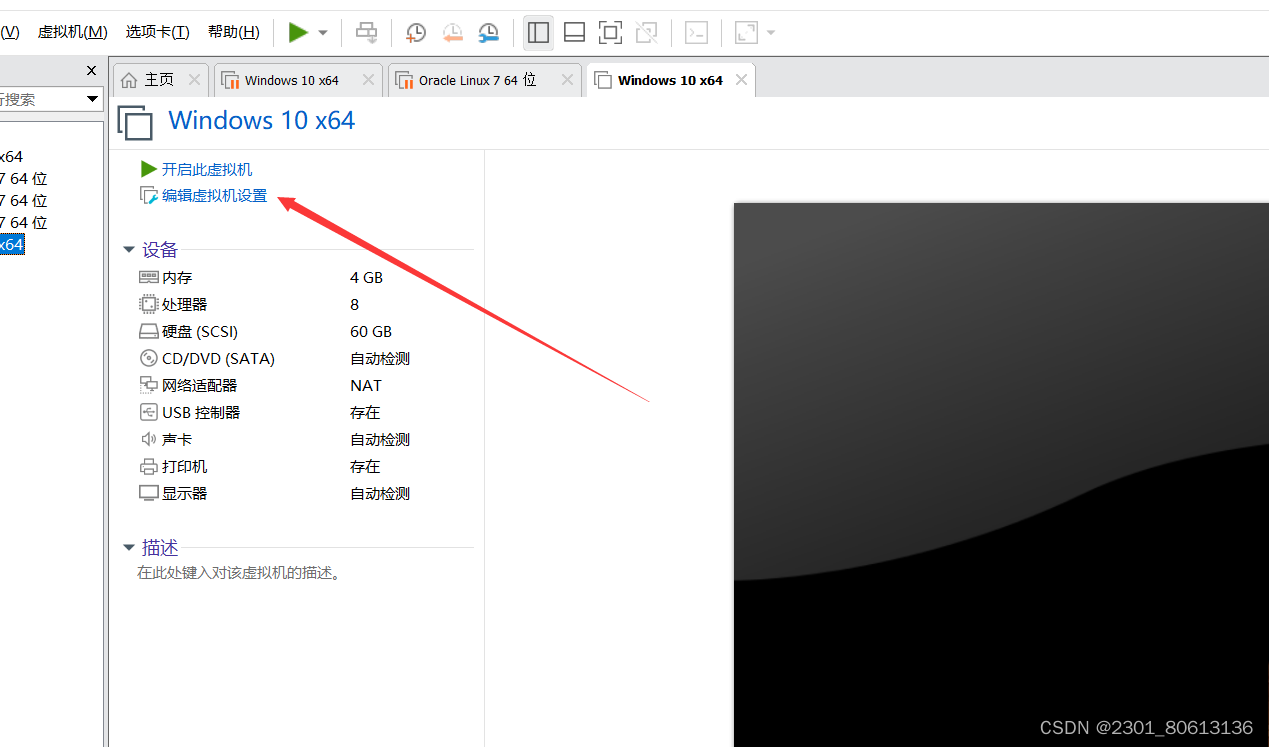This screenshot has height=747, width=1269.
Task: Open the 选项卡(T) menu
Action: click(x=157, y=32)
